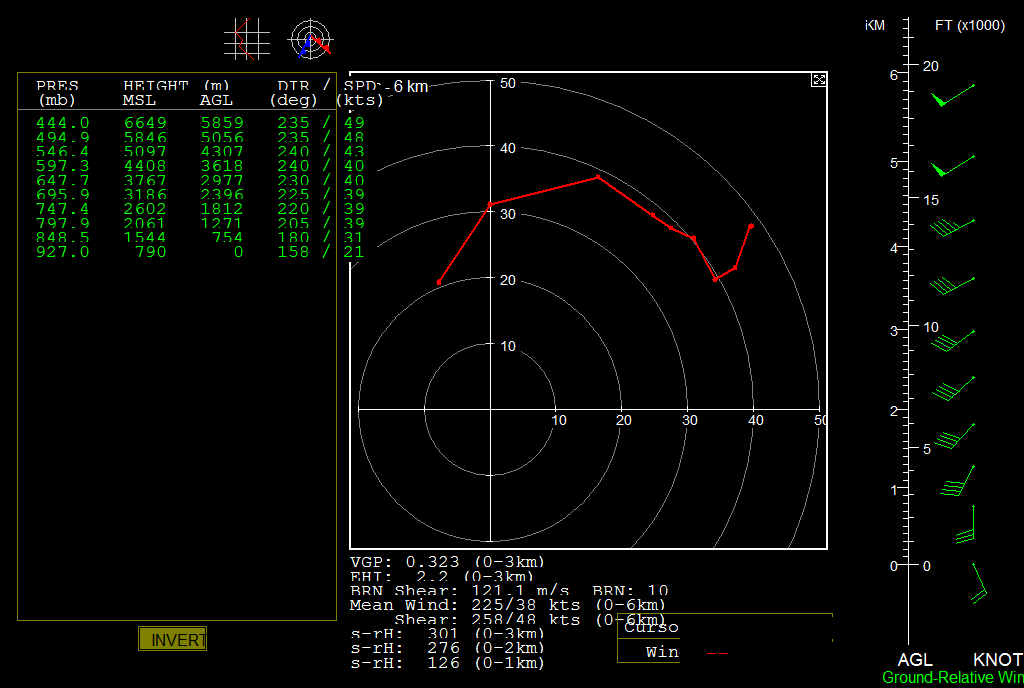Click Mean Wind 225/38 kts readout

coord(507,605)
